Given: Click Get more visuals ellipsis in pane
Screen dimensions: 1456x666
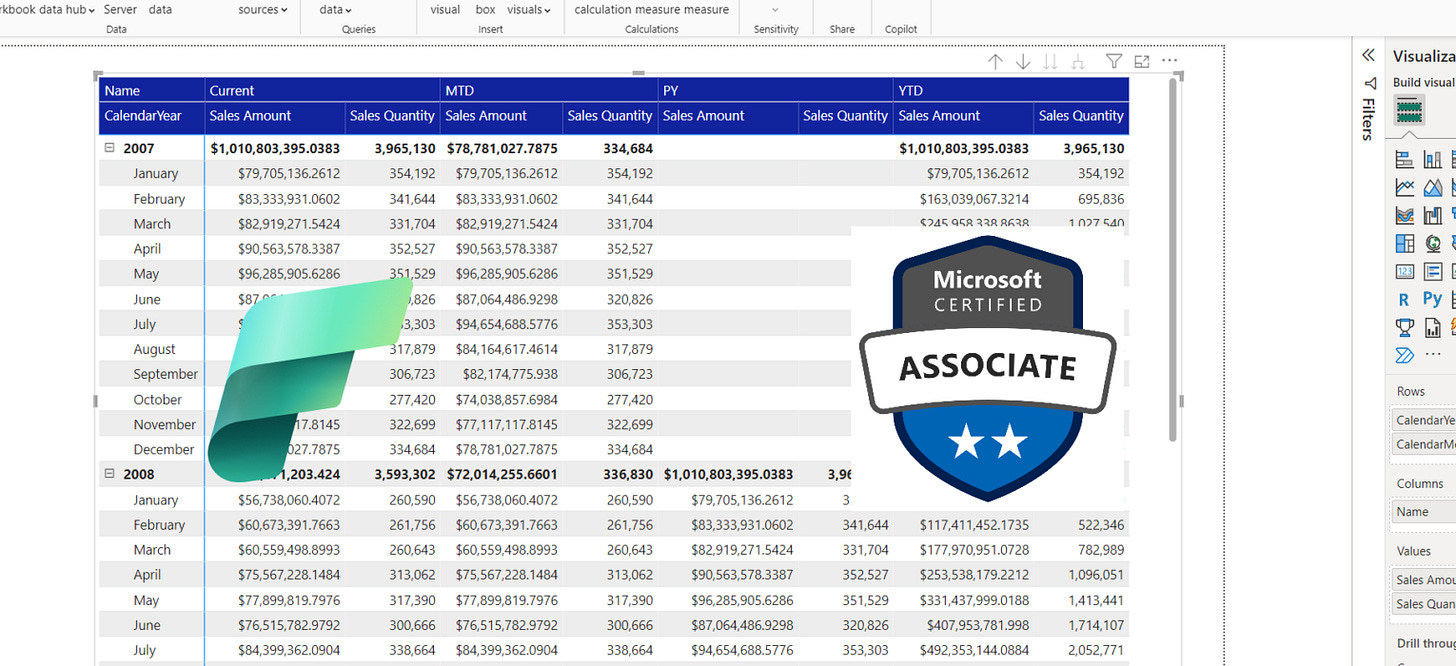Looking at the screenshot, I should click(x=1433, y=354).
